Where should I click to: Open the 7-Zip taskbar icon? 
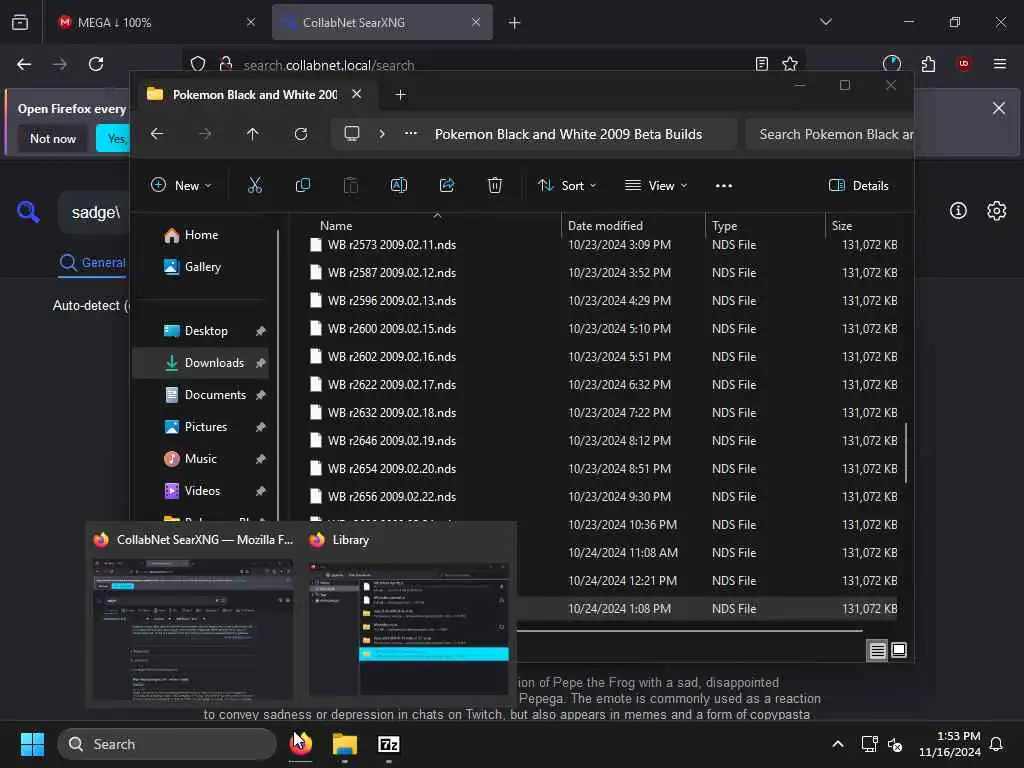[x=389, y=744]
